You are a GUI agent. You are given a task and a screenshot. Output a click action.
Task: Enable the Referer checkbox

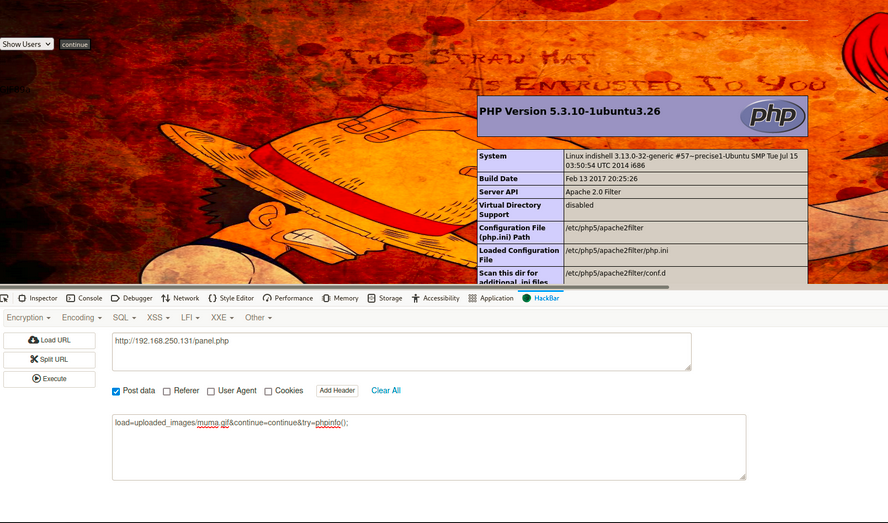166,392
